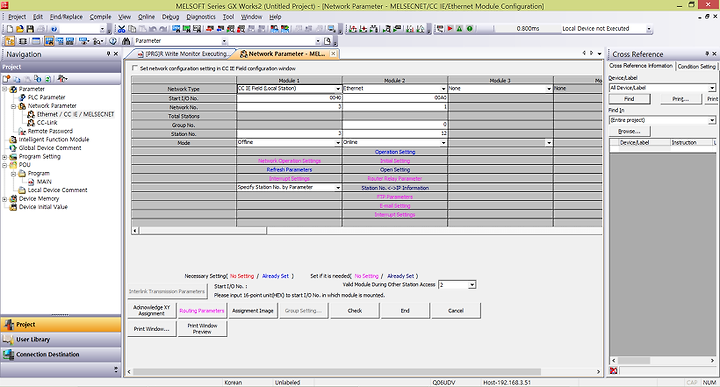Click the Find button in Cross Reference

point(629,99)
